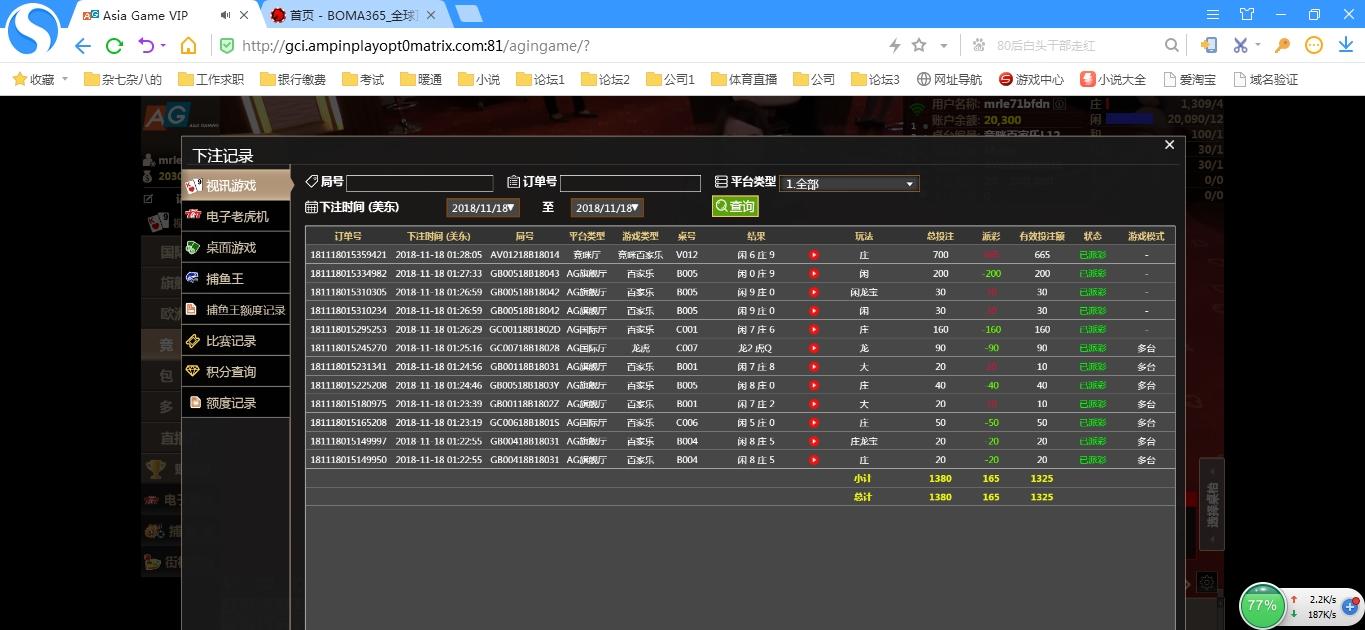Screen dimensions: 1365x630
Task: Play the video replay for order 181118015180975
Action: pos(813,404)
